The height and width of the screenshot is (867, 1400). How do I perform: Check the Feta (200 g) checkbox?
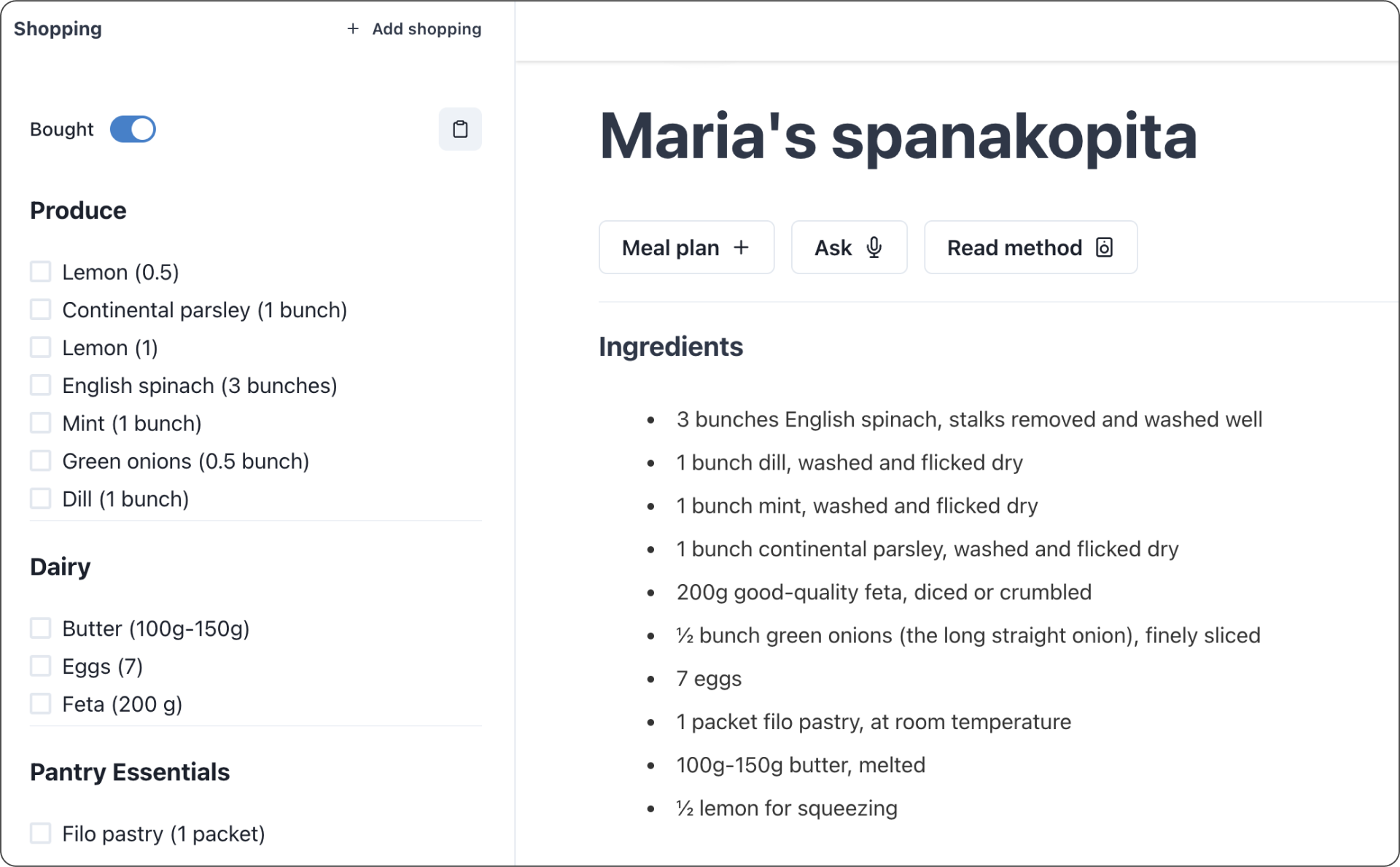coord(41,704)
